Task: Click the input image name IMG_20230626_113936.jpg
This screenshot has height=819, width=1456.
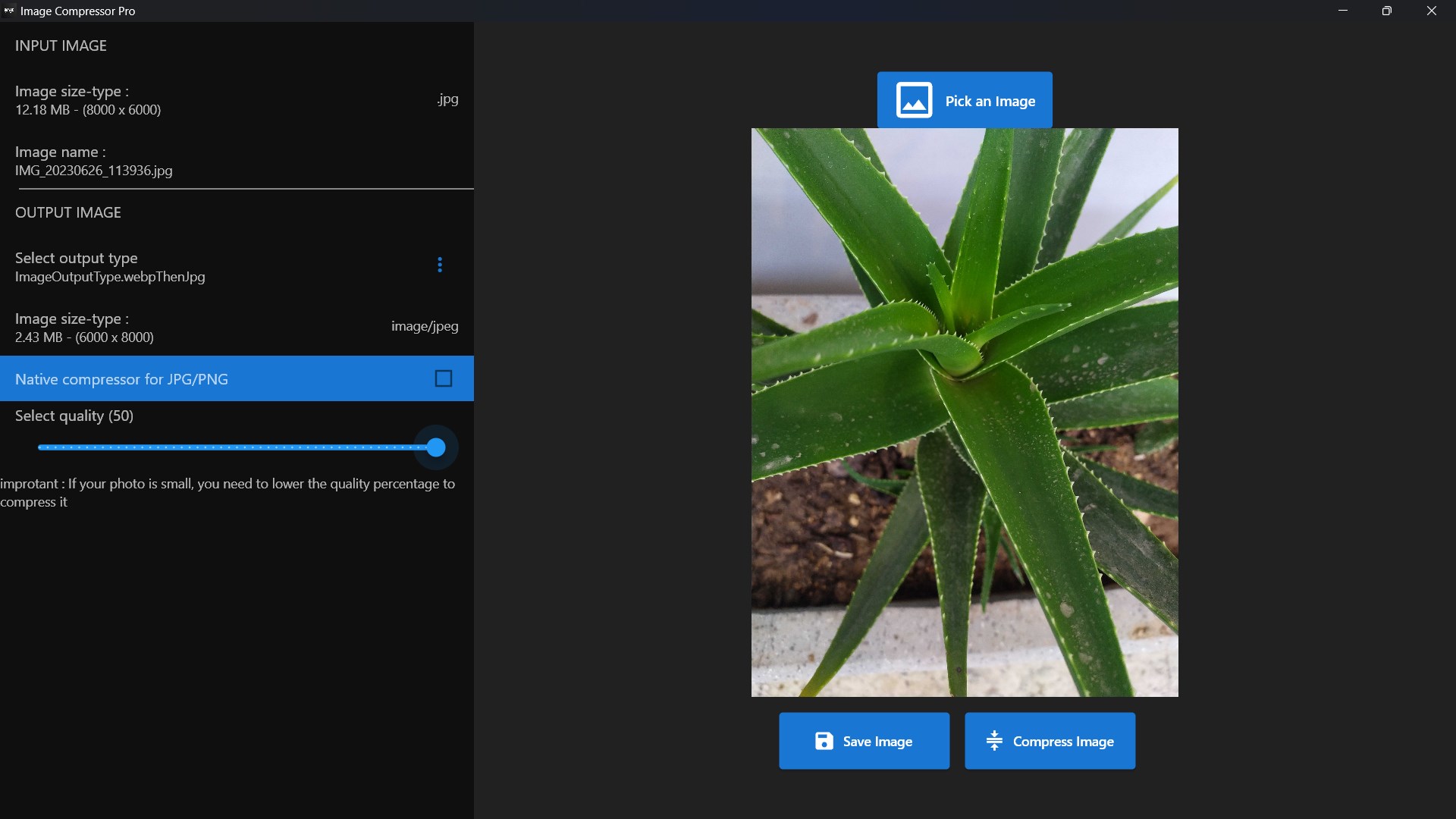Action: [x=94, y=171]
